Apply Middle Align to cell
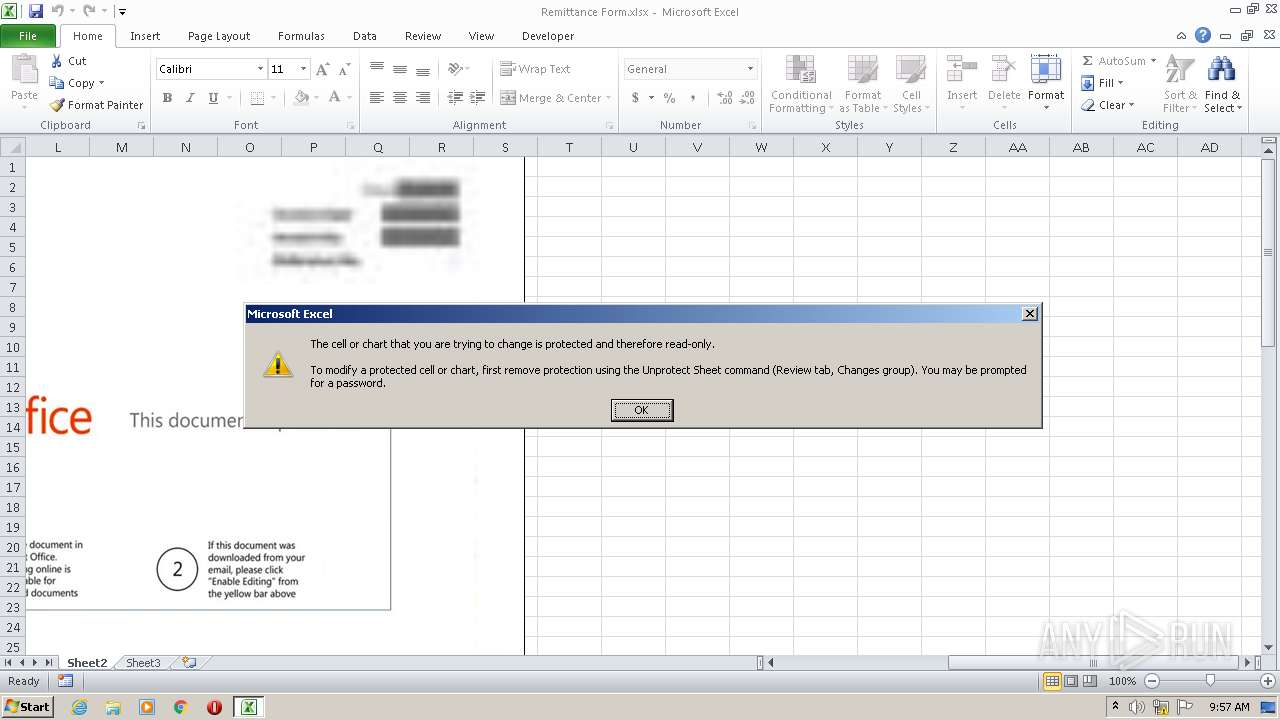 tap(400, 69)
